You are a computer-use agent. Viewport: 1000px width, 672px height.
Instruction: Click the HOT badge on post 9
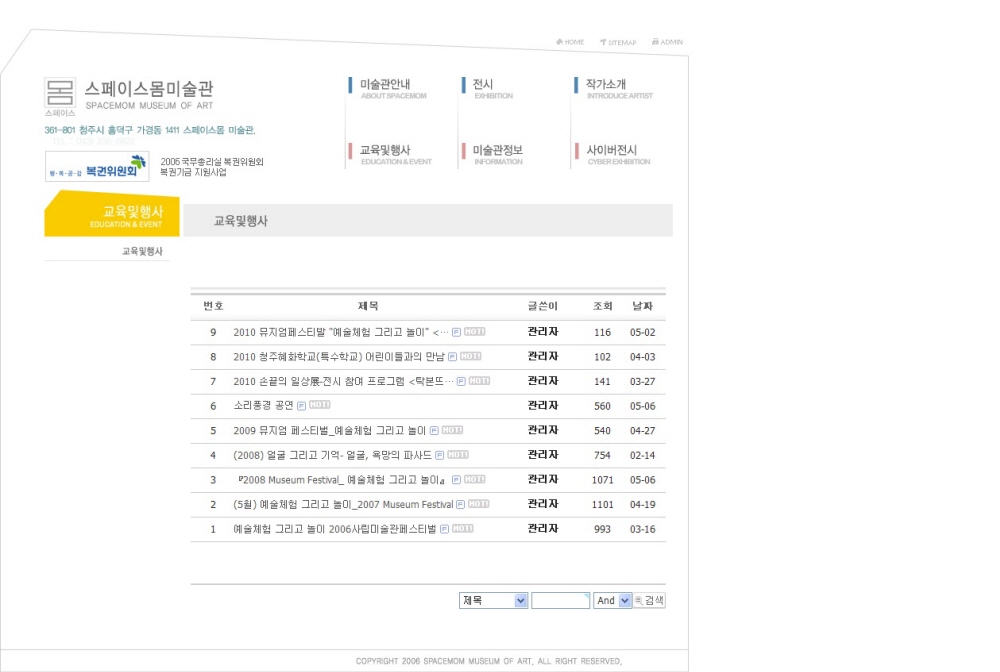pyautogui.click(x=474, y=332)
